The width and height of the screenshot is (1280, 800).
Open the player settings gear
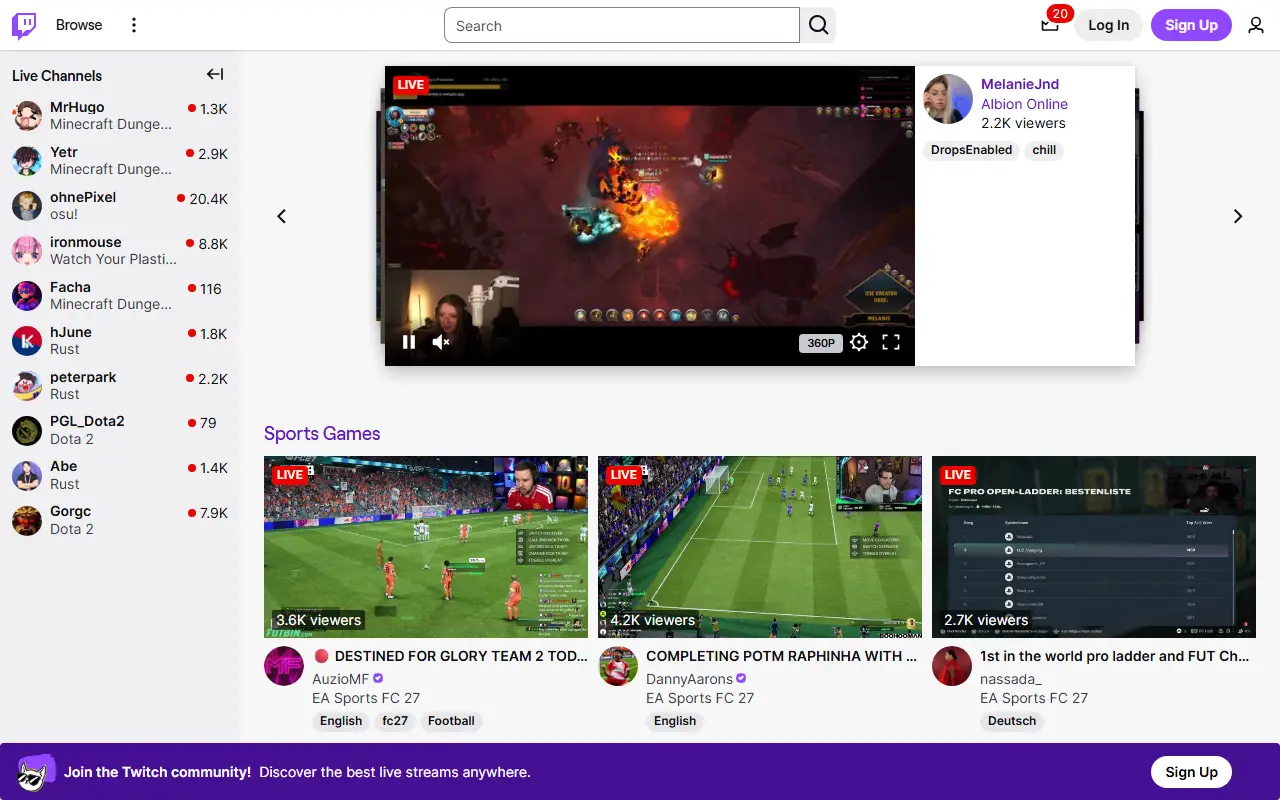click(859, 342)
